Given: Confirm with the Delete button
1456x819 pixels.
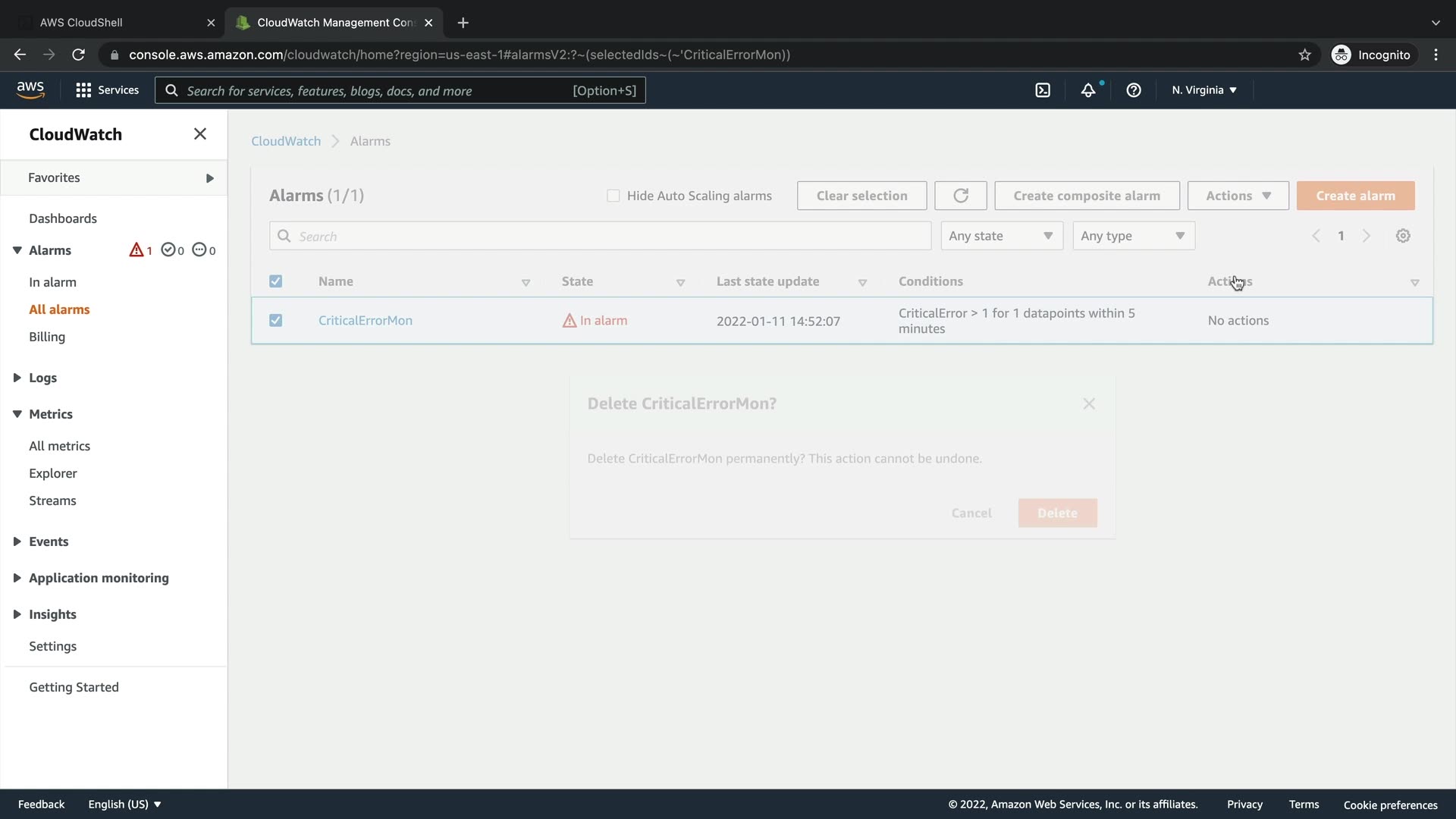Looking at the screenshot, I should 1057,513.
